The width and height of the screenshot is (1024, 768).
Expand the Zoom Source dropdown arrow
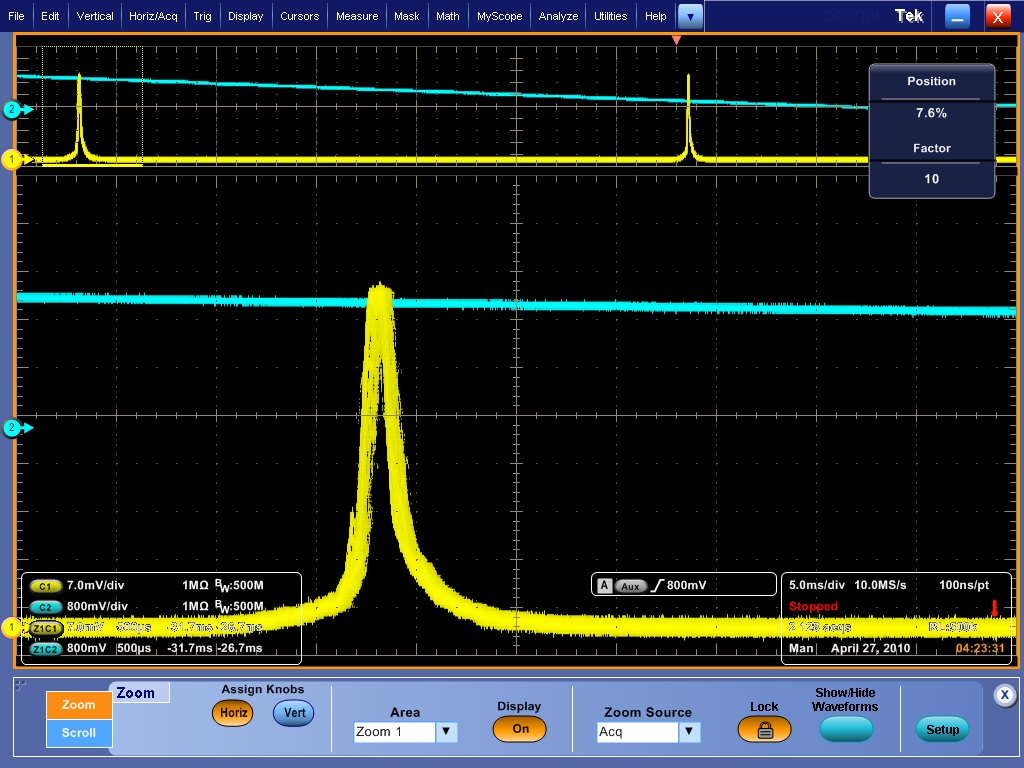[690, 732]
